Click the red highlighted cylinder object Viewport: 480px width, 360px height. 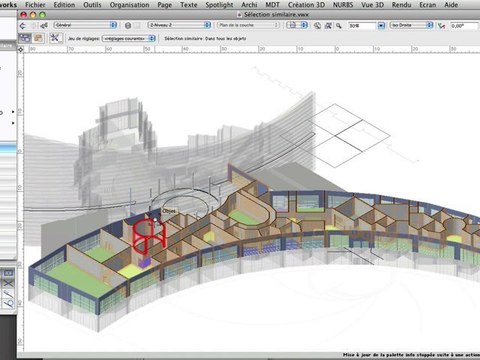click(x=149, y=237)
